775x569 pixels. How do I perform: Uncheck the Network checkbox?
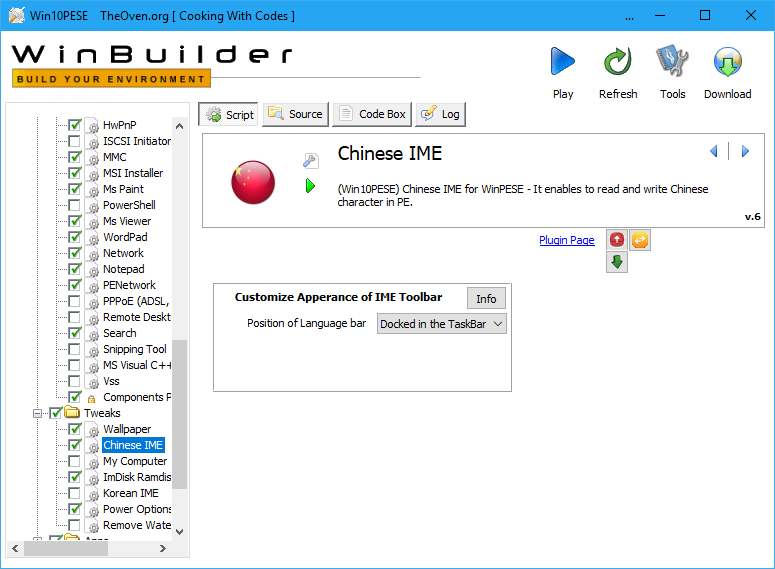[x=74, y=253]
